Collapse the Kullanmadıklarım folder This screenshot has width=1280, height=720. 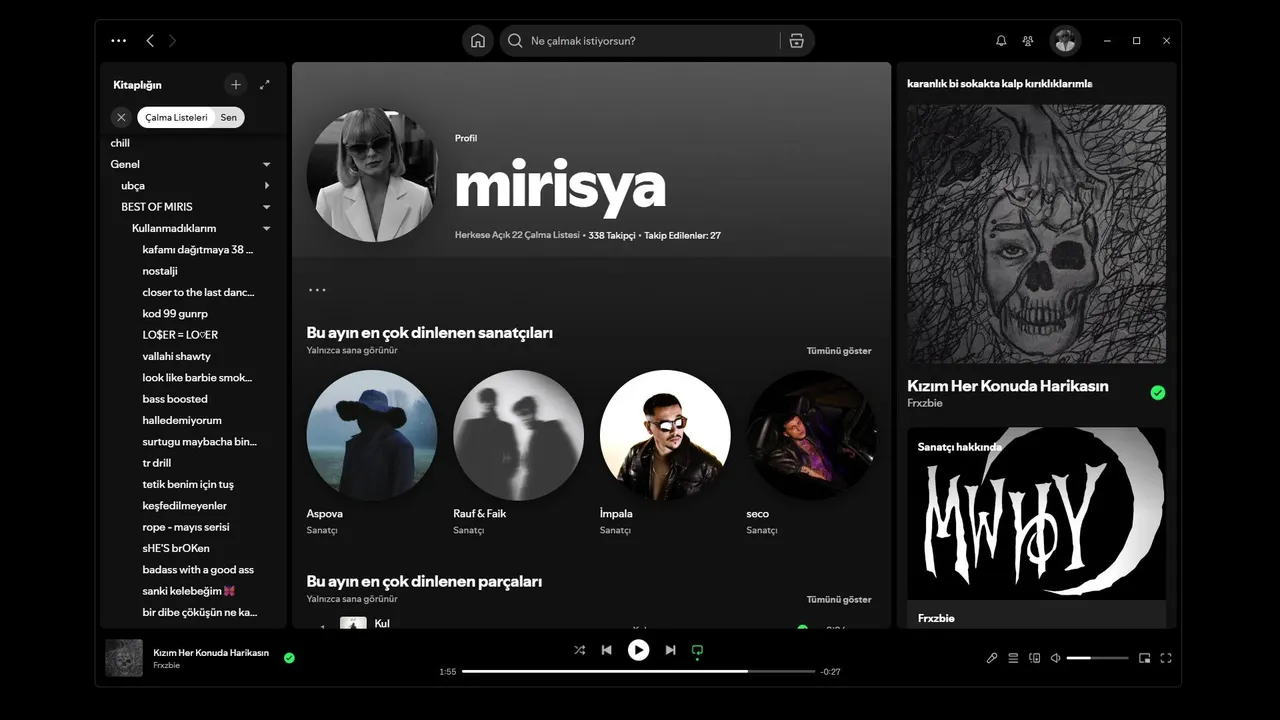point(267,229)
